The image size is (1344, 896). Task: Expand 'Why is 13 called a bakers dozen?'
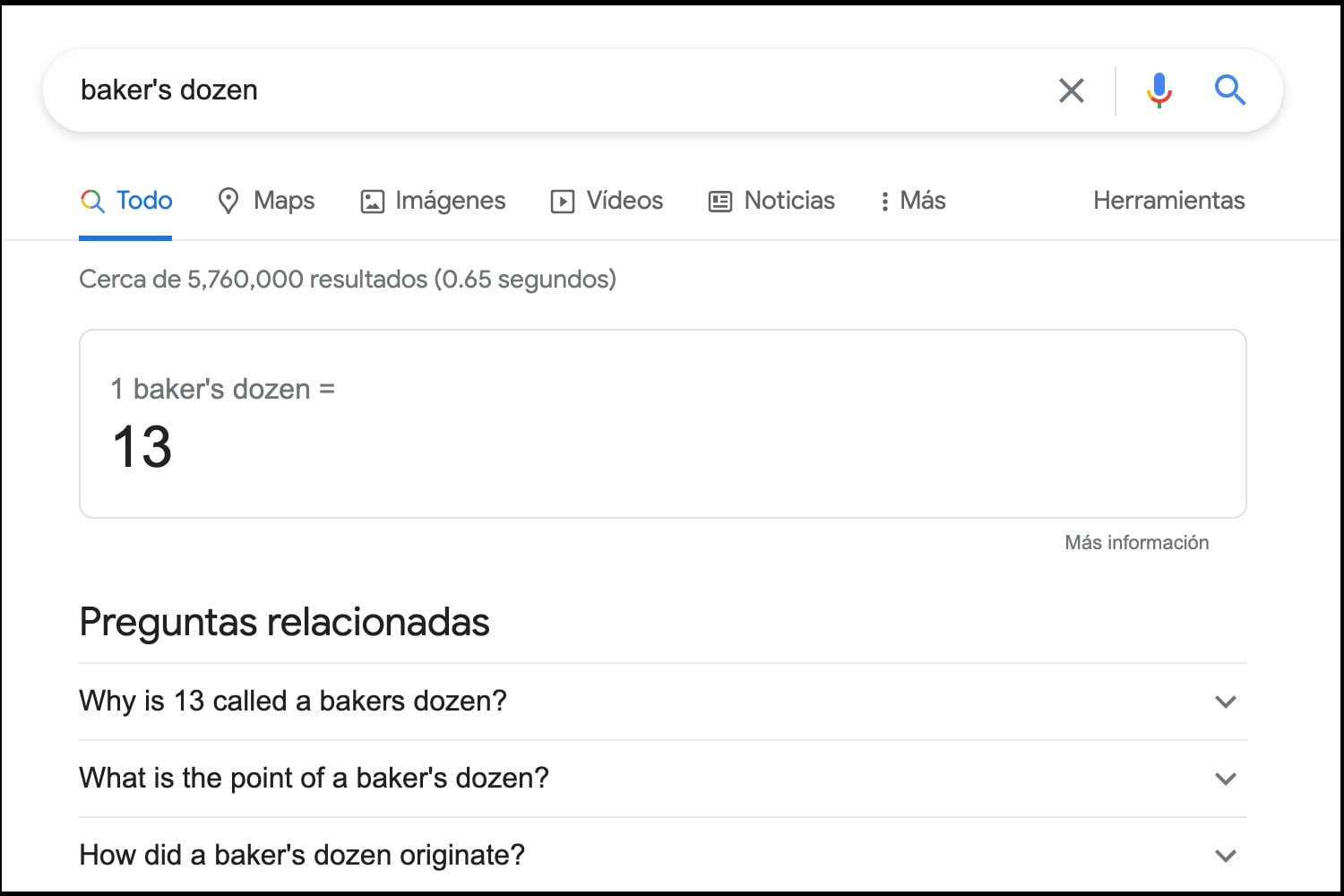1226,702
